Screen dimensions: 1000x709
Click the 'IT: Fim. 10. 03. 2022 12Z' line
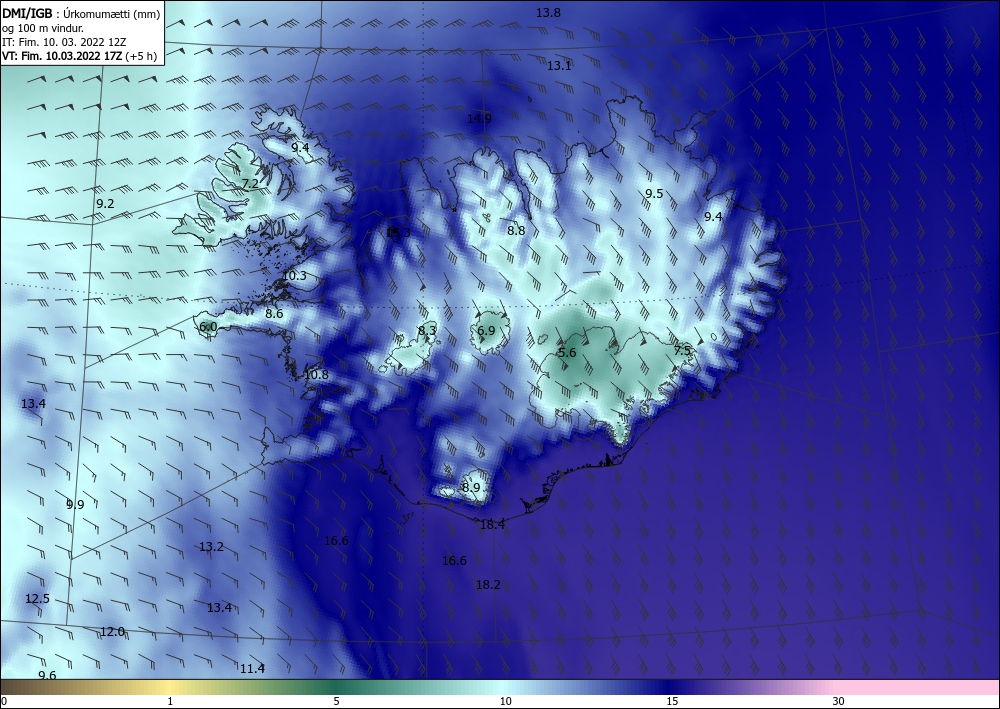pyautogui.click(x=64, y=42)
